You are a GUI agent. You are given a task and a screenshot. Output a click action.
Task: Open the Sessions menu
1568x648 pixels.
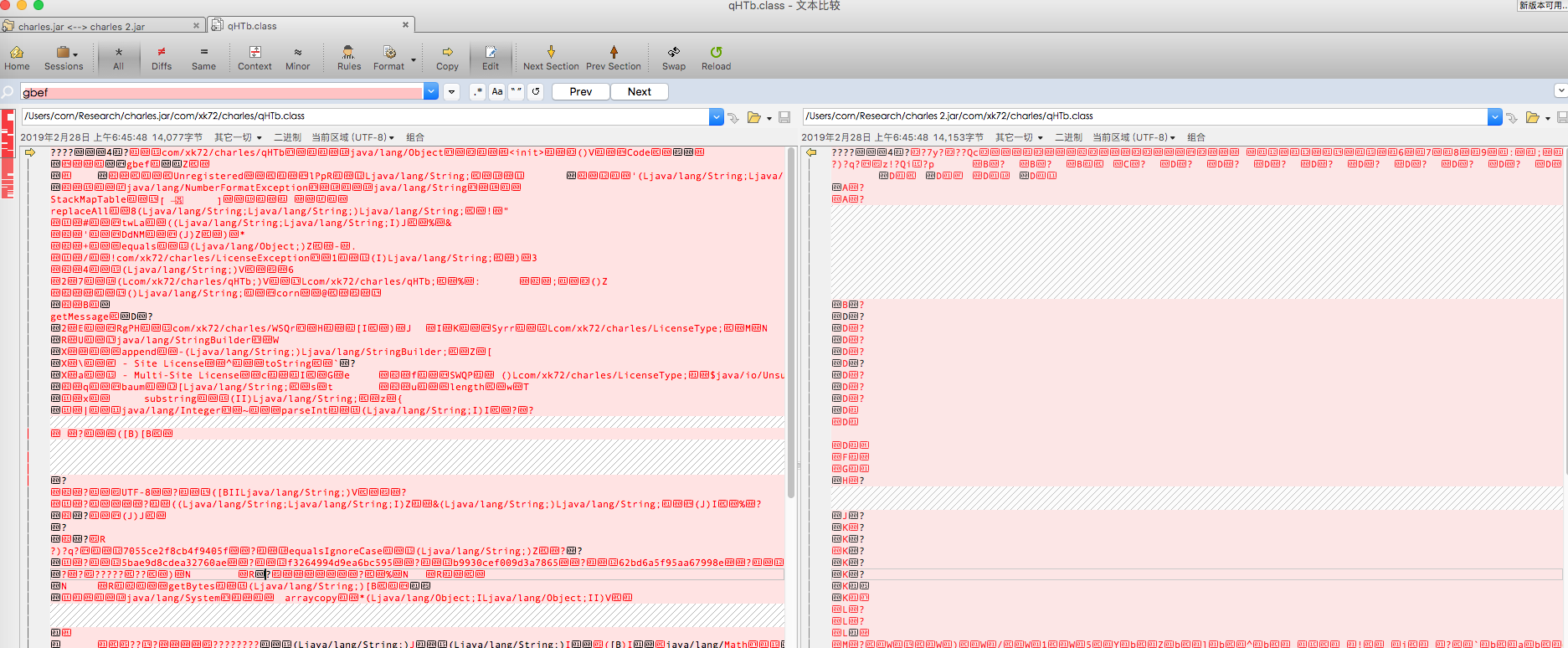pos(64,58)
